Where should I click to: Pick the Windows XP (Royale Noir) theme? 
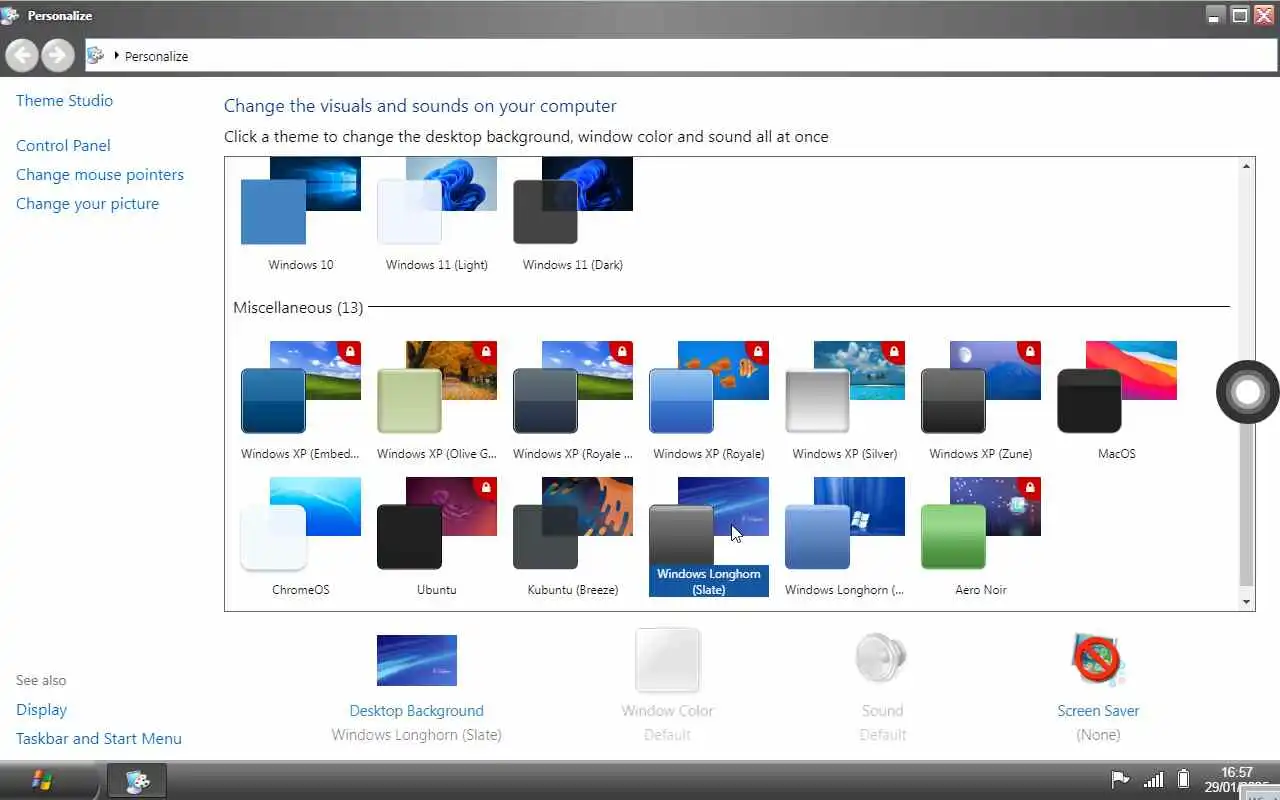click(x=573, y=400)
